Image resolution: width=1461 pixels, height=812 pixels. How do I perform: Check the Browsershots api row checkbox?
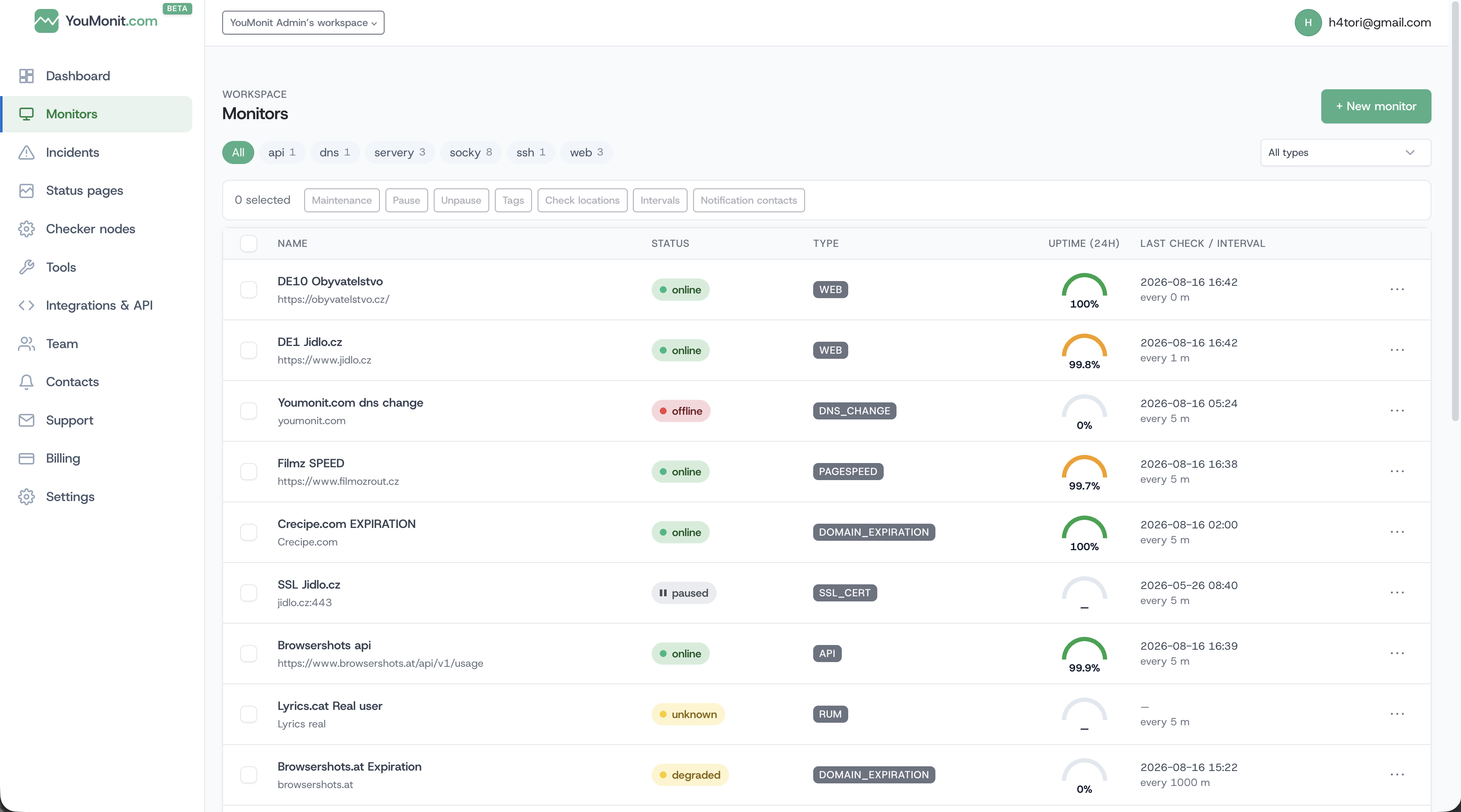[248, 654]
